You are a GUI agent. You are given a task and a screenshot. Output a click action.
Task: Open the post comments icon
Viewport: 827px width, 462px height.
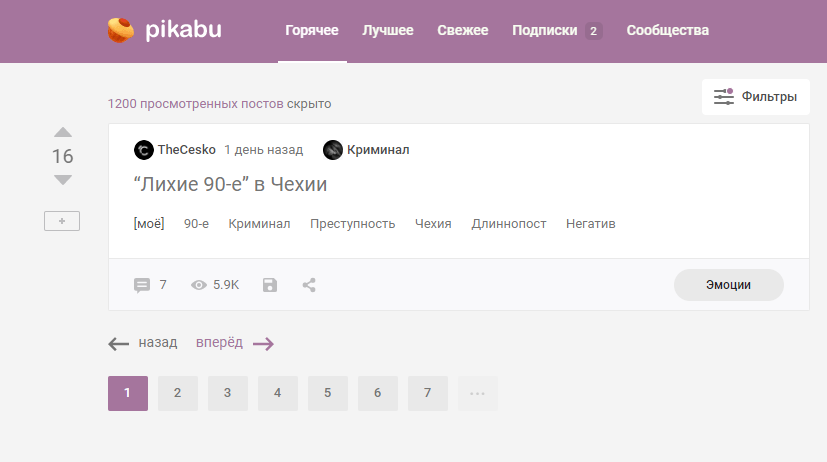pyautogui.click(x=142, y=285)
